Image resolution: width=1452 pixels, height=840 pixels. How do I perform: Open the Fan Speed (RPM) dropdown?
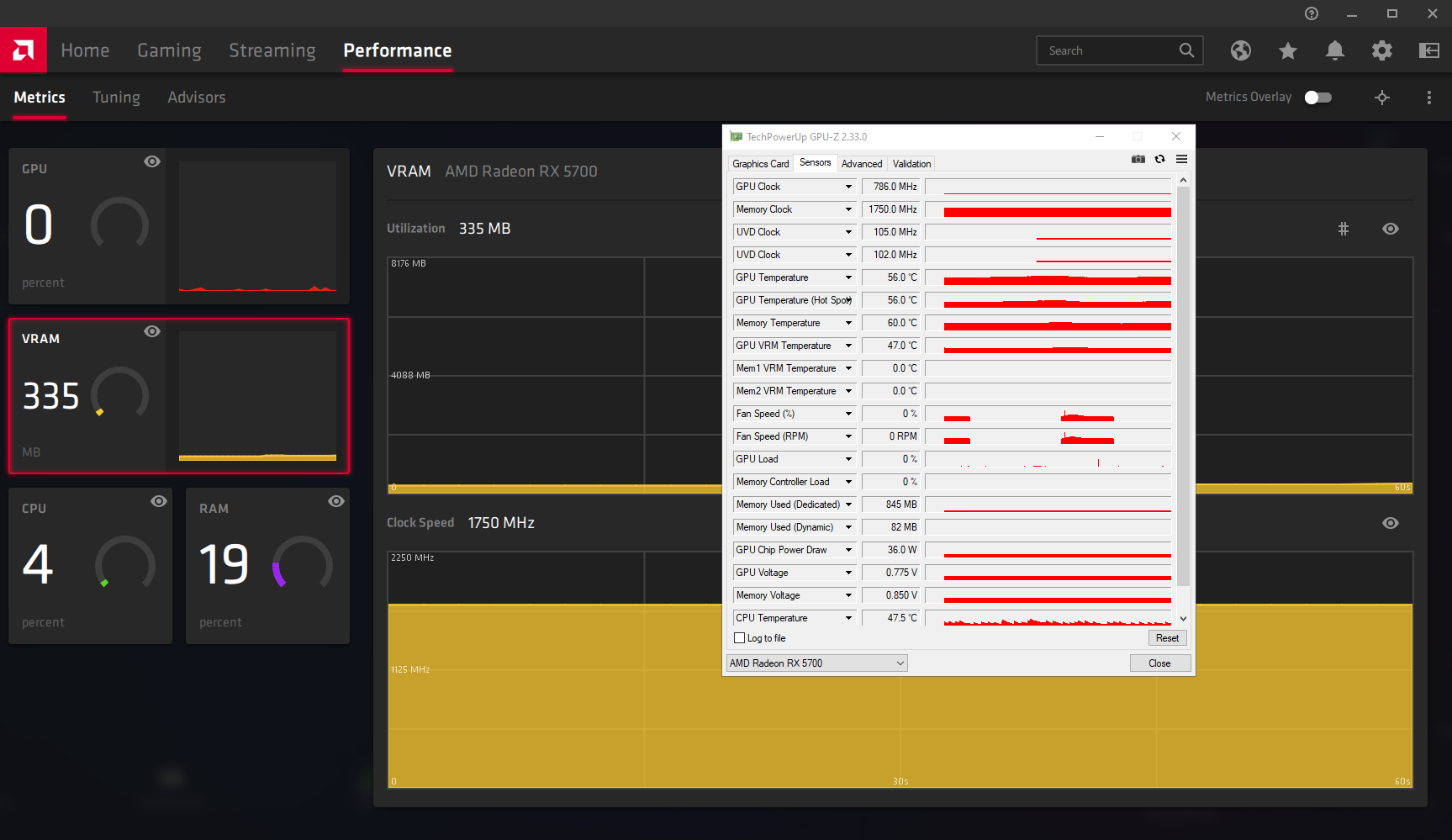coord(848,436)
